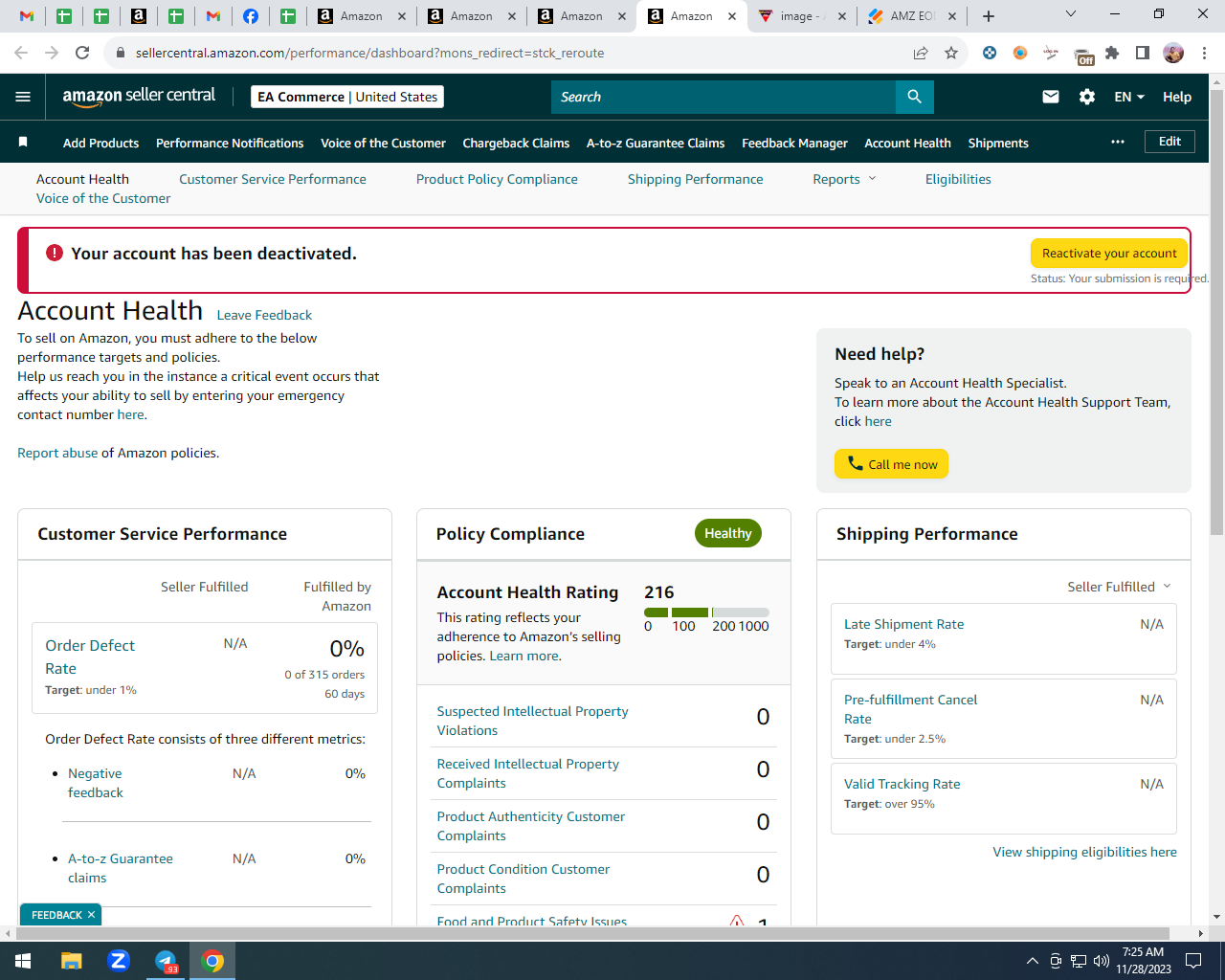
Task: Expand the EN language dropdown
Action: click(1129, 97)
